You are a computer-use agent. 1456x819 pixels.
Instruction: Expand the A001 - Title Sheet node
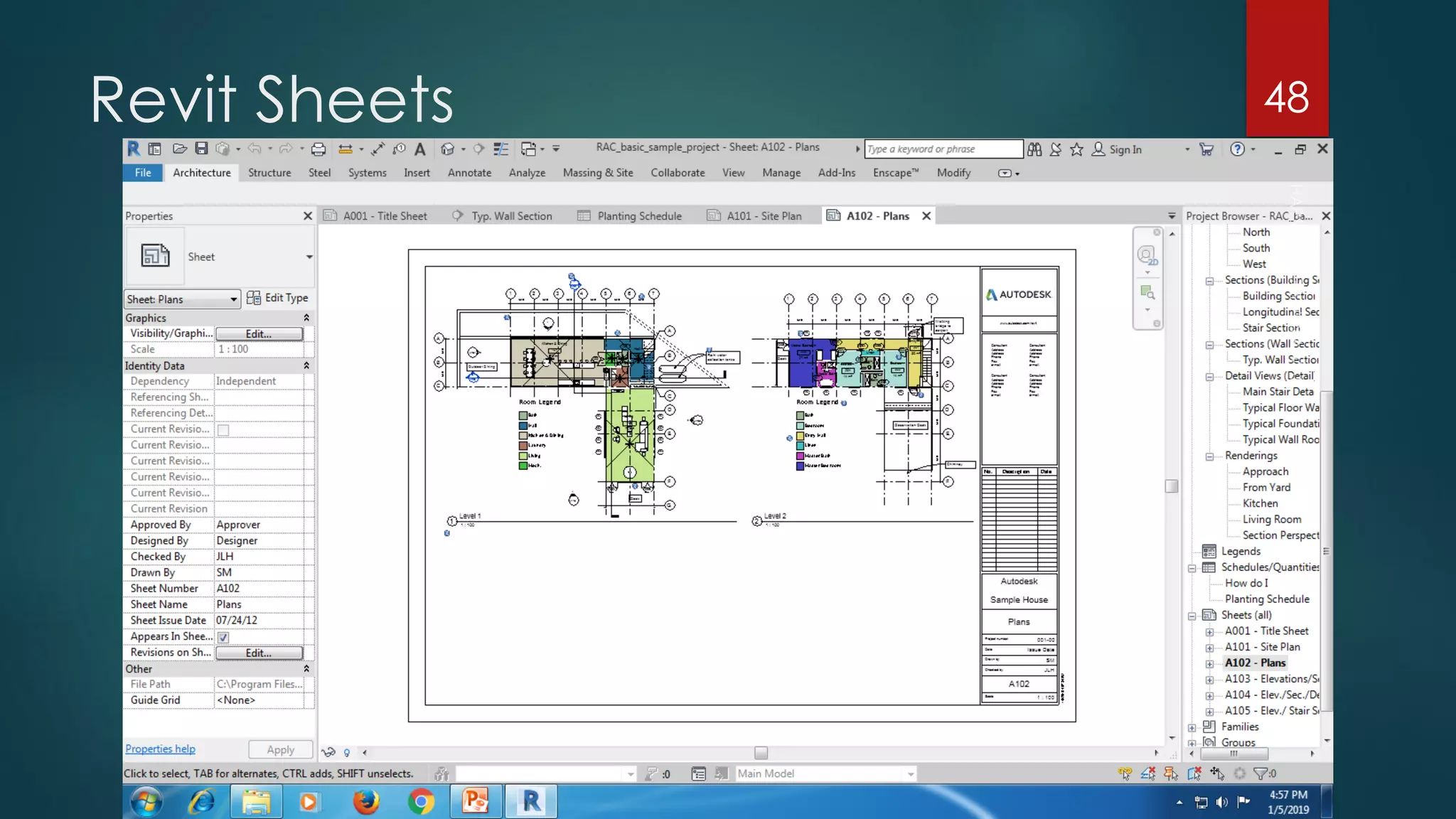point(1209,632)
